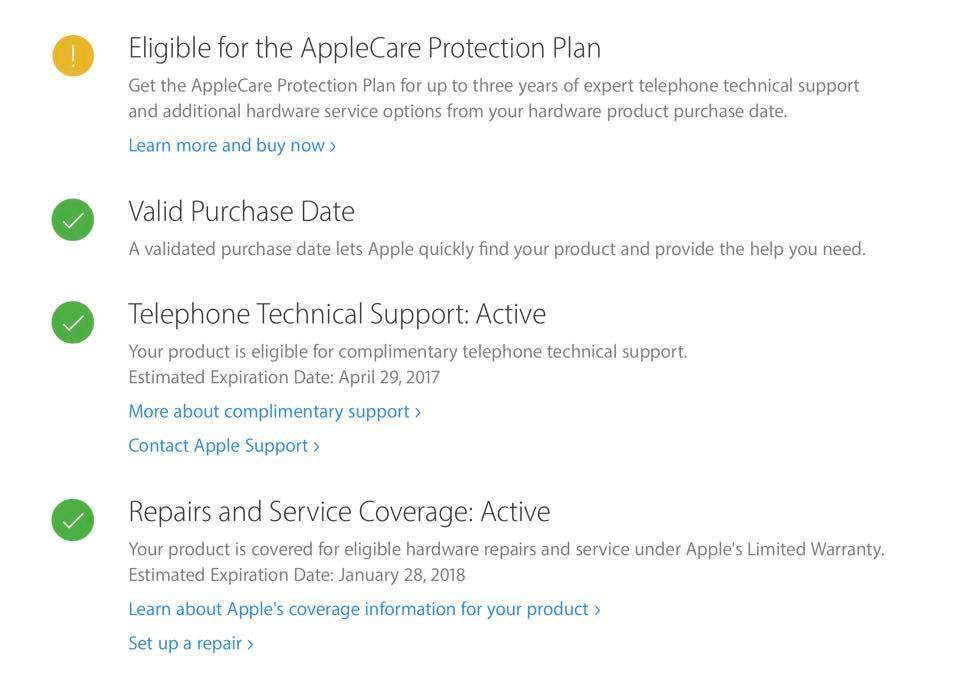Image resolution: width=960 pixels, height=696 pixels.
Task: Select the Repairs and Service Coverage: Active heading
Action: click(339, 512)
